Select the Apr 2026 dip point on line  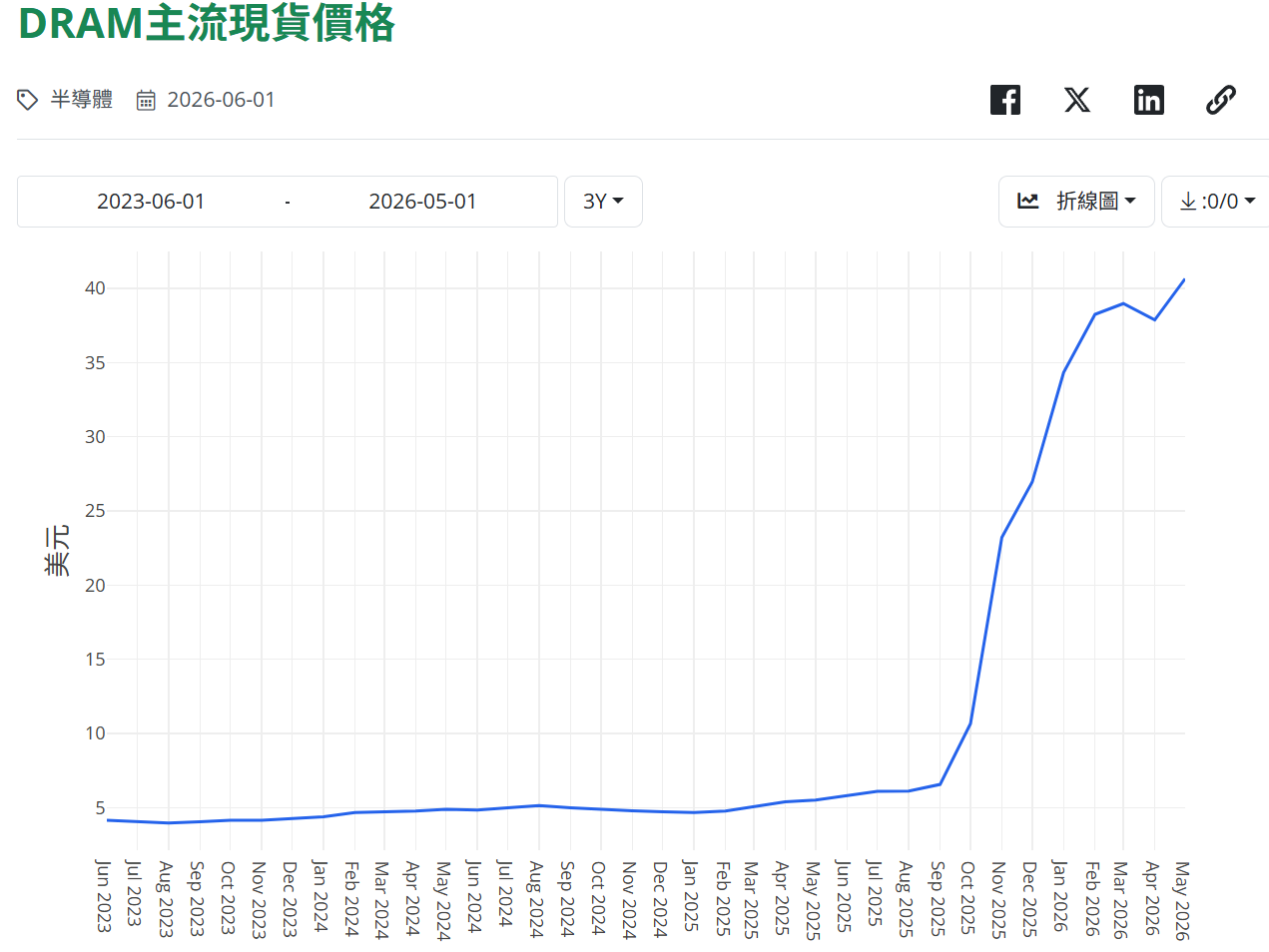(x=1154, y=319)
